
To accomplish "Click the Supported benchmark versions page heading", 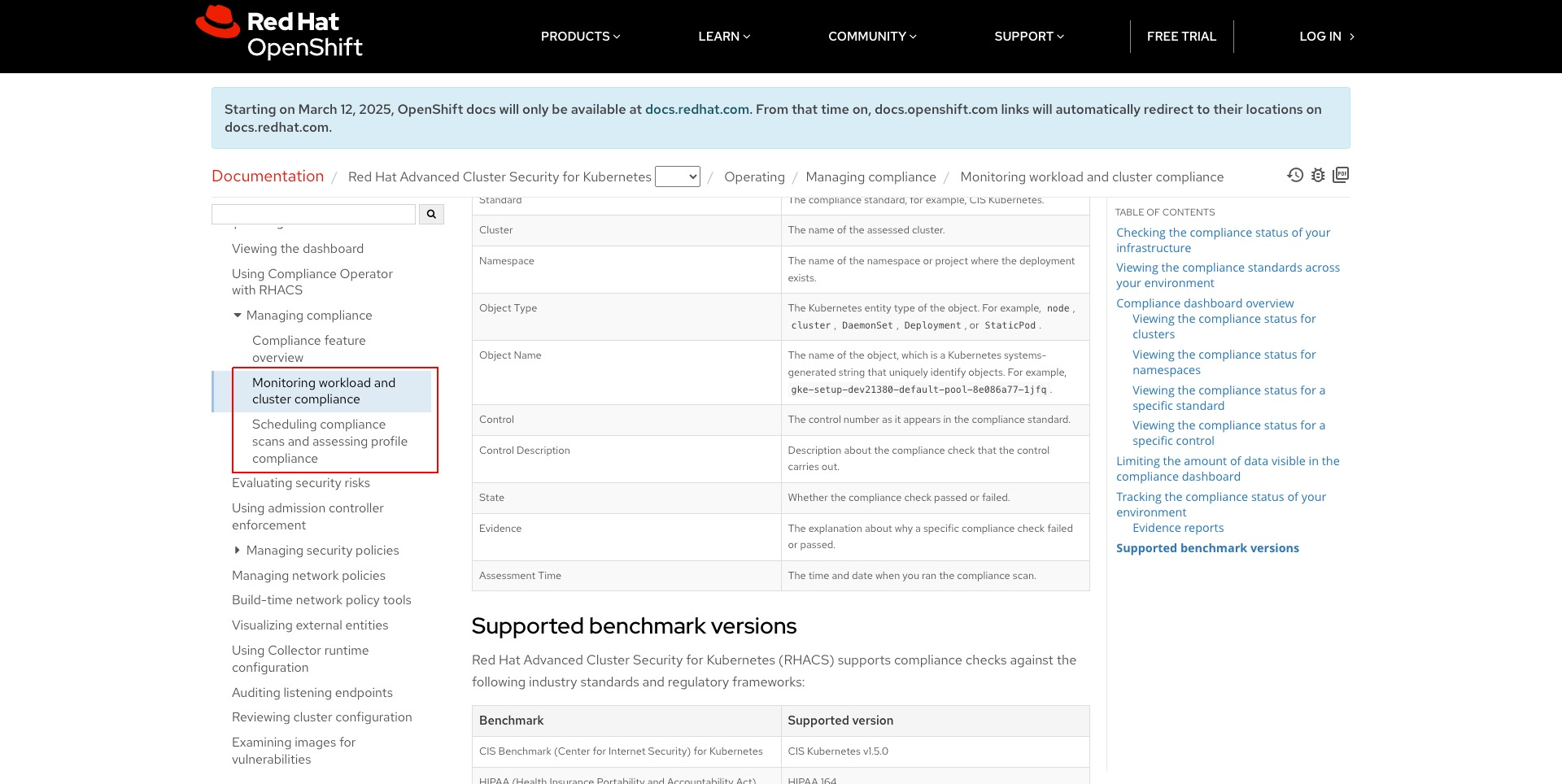I will point(634,625).
